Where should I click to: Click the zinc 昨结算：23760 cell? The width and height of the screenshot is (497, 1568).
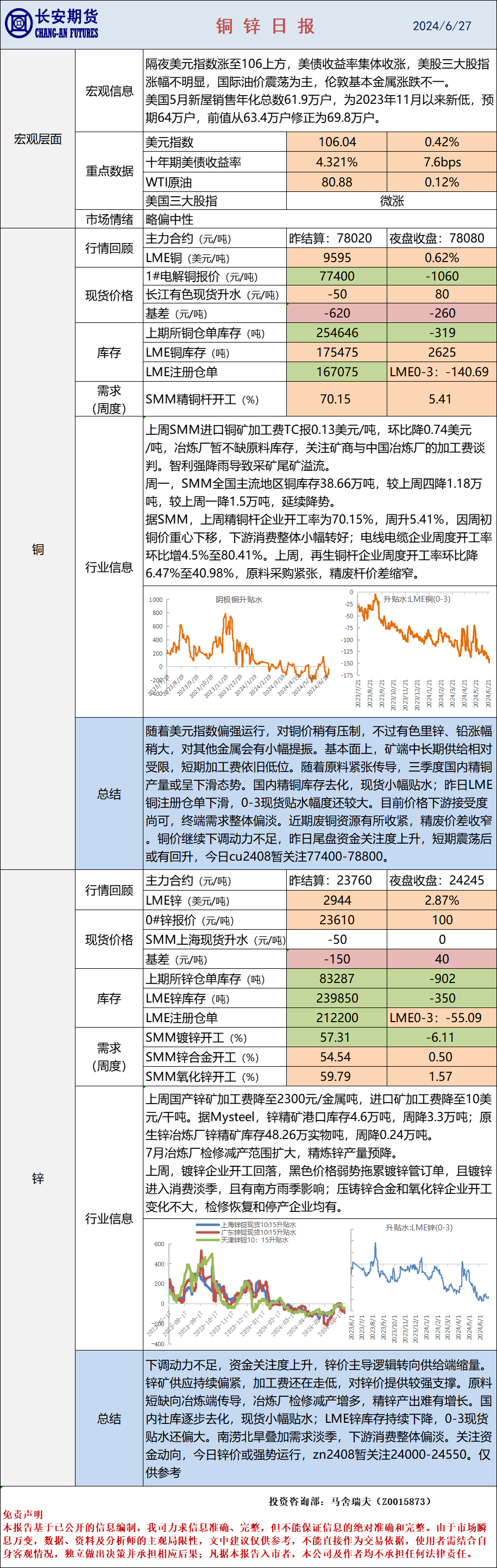337,880
